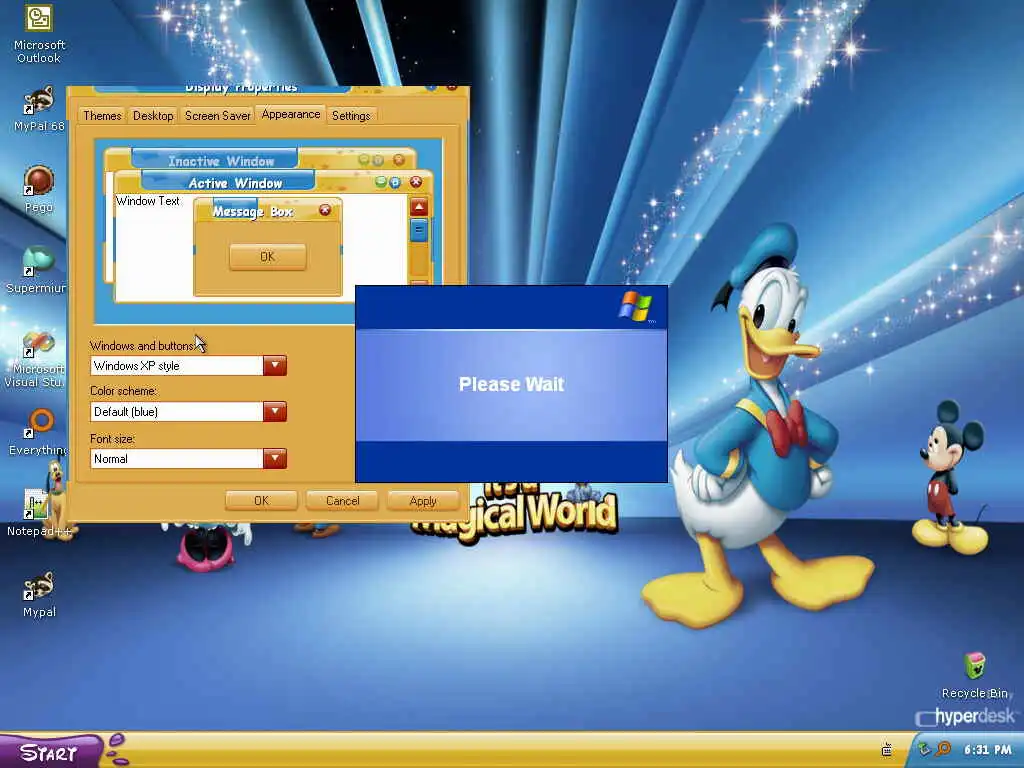
Task: Click the Window Text preview label
Action: [148, 201]
